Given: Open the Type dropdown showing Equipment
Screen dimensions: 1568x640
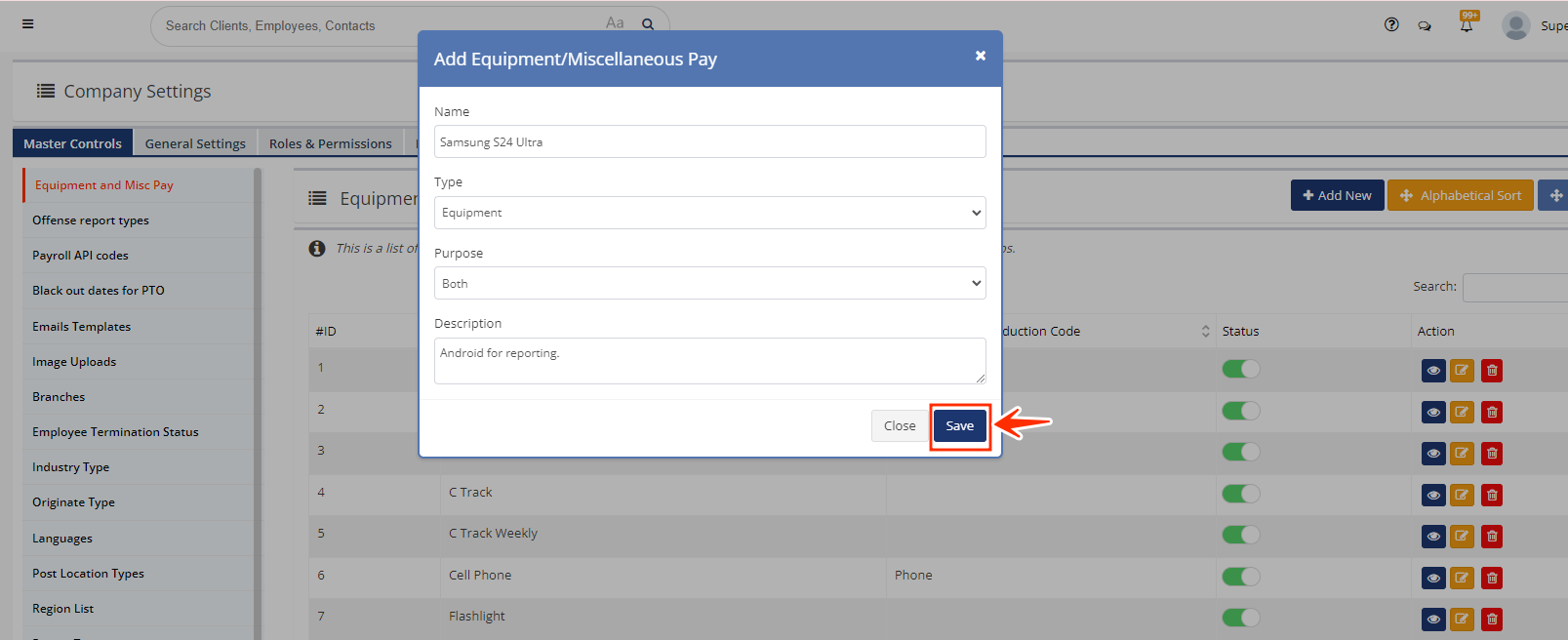Looking at the screenshot, I should pos(709,213).
